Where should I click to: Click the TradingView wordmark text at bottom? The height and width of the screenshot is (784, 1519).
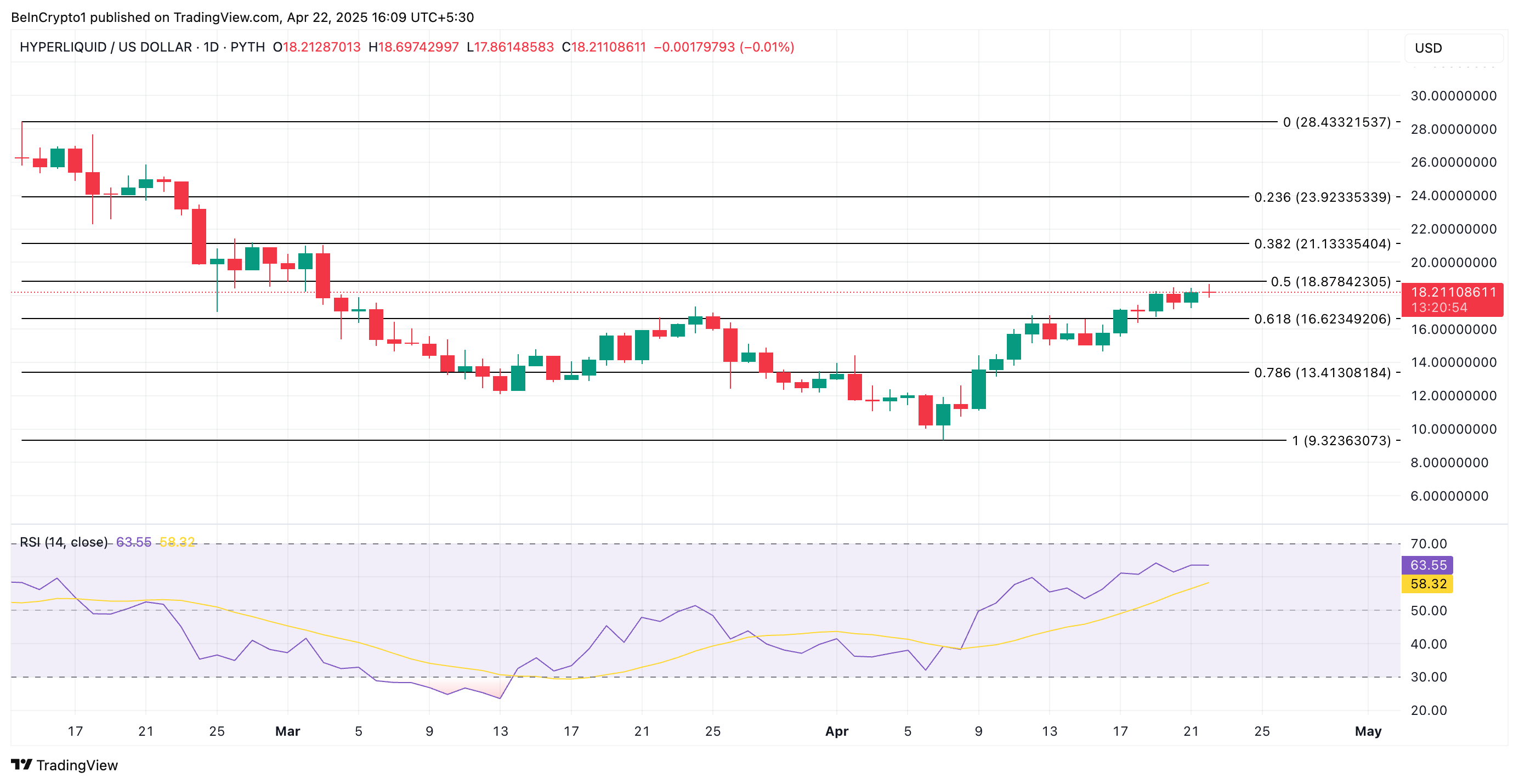pos(77,765)
